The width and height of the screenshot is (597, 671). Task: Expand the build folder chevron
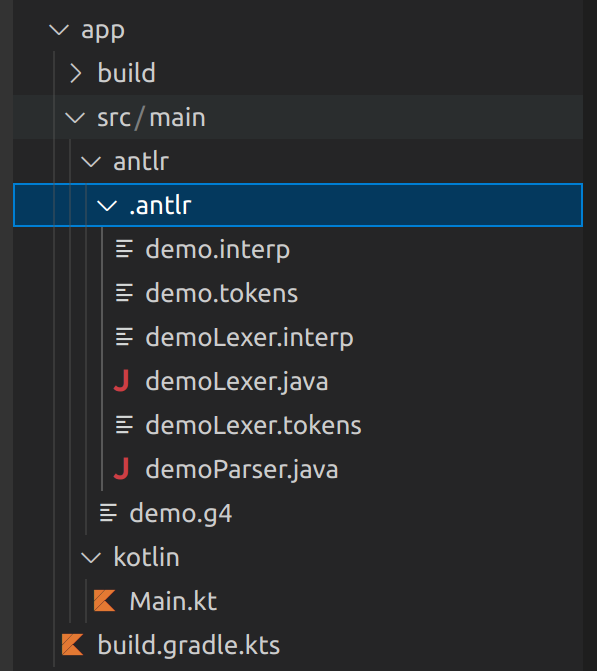click(76, 73)
